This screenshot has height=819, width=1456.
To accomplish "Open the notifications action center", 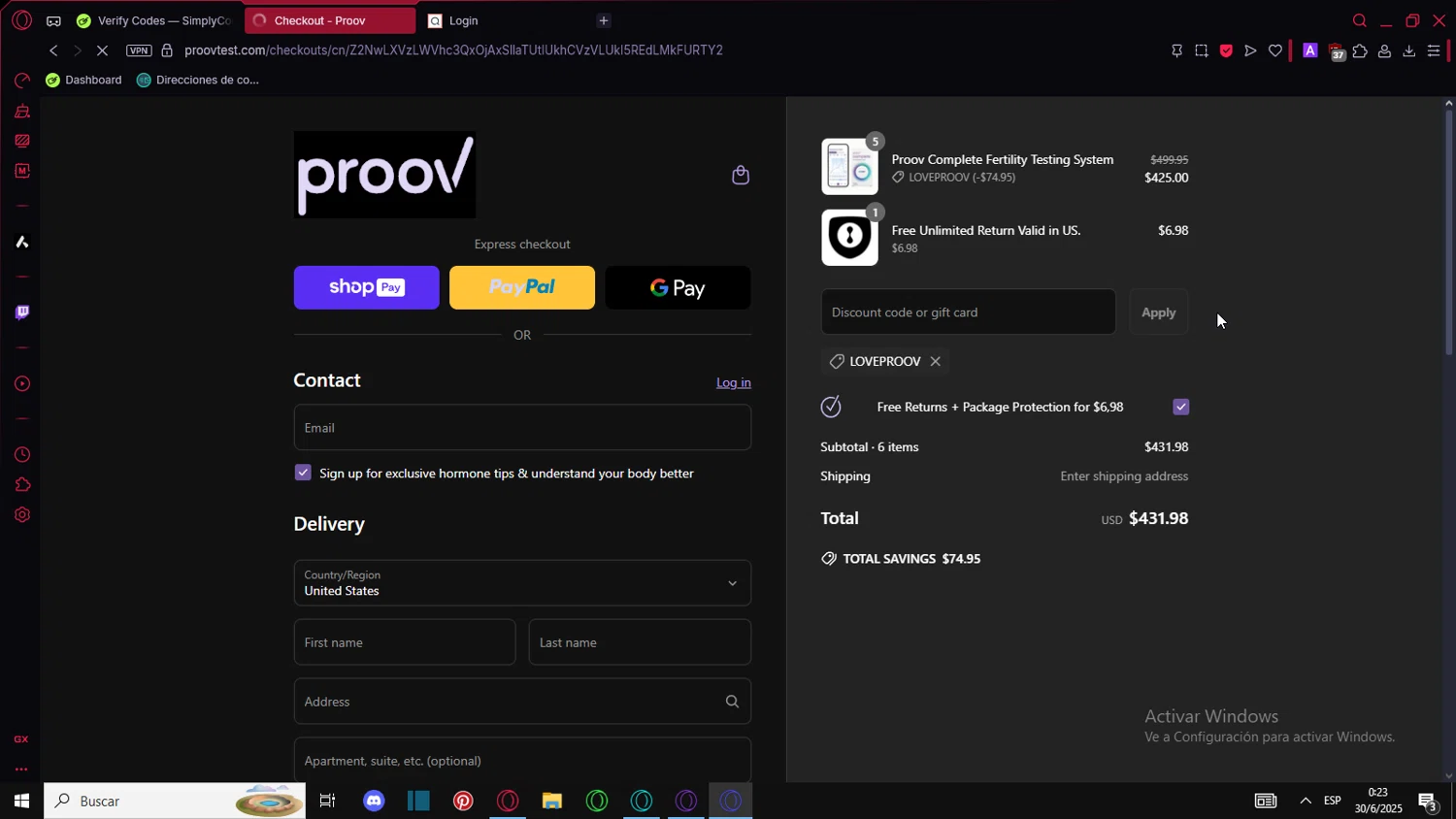I will click(x=1428, y=801).
